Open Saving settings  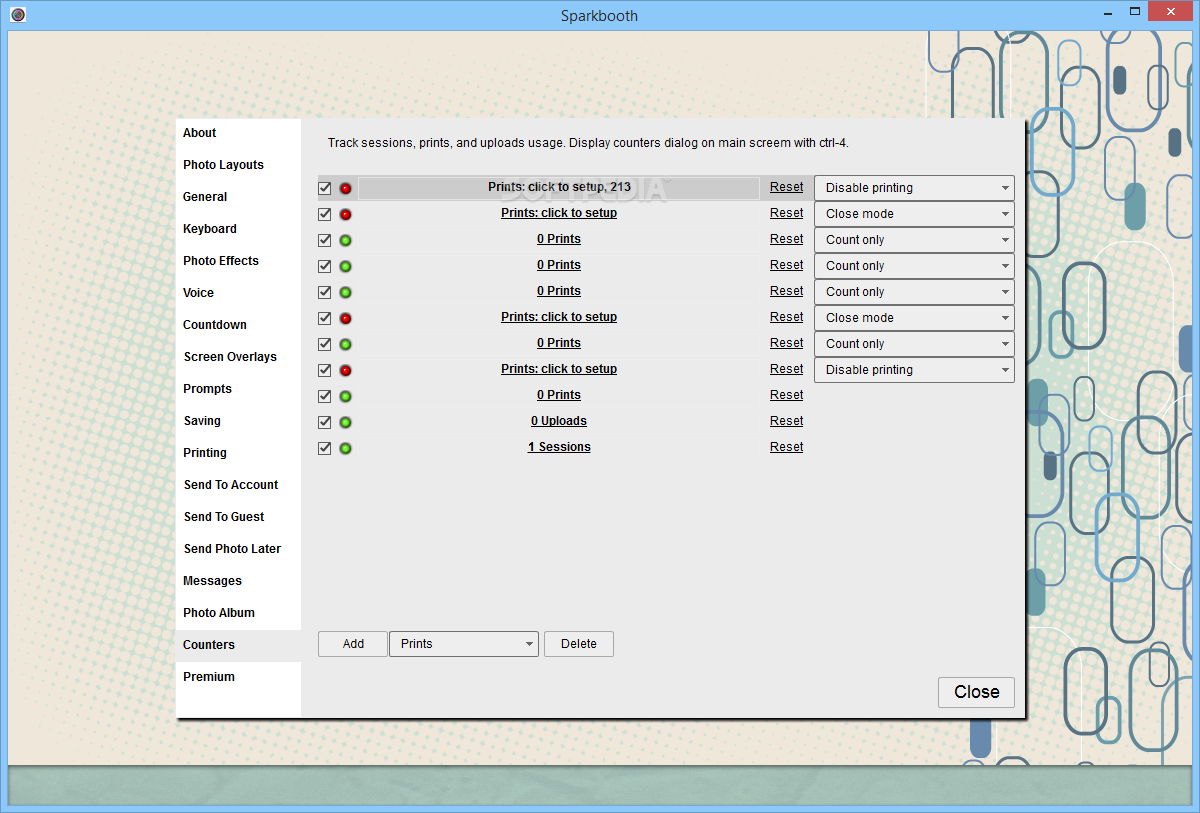[238, 421]
